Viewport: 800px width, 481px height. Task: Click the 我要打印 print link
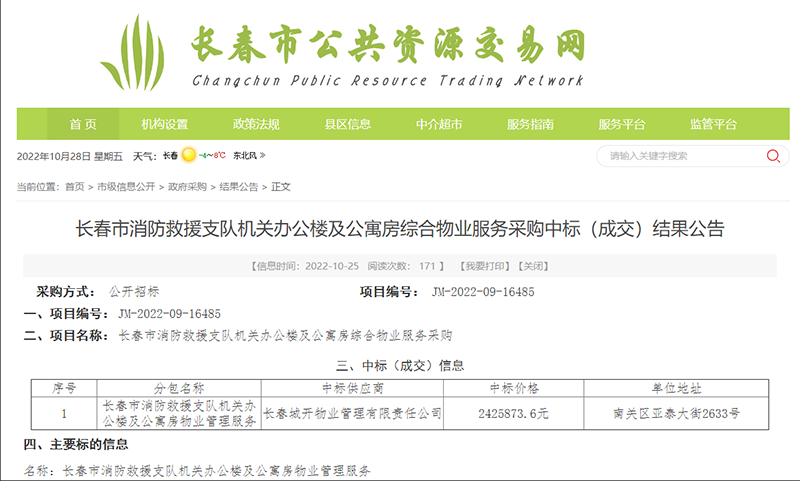[485, 267]
